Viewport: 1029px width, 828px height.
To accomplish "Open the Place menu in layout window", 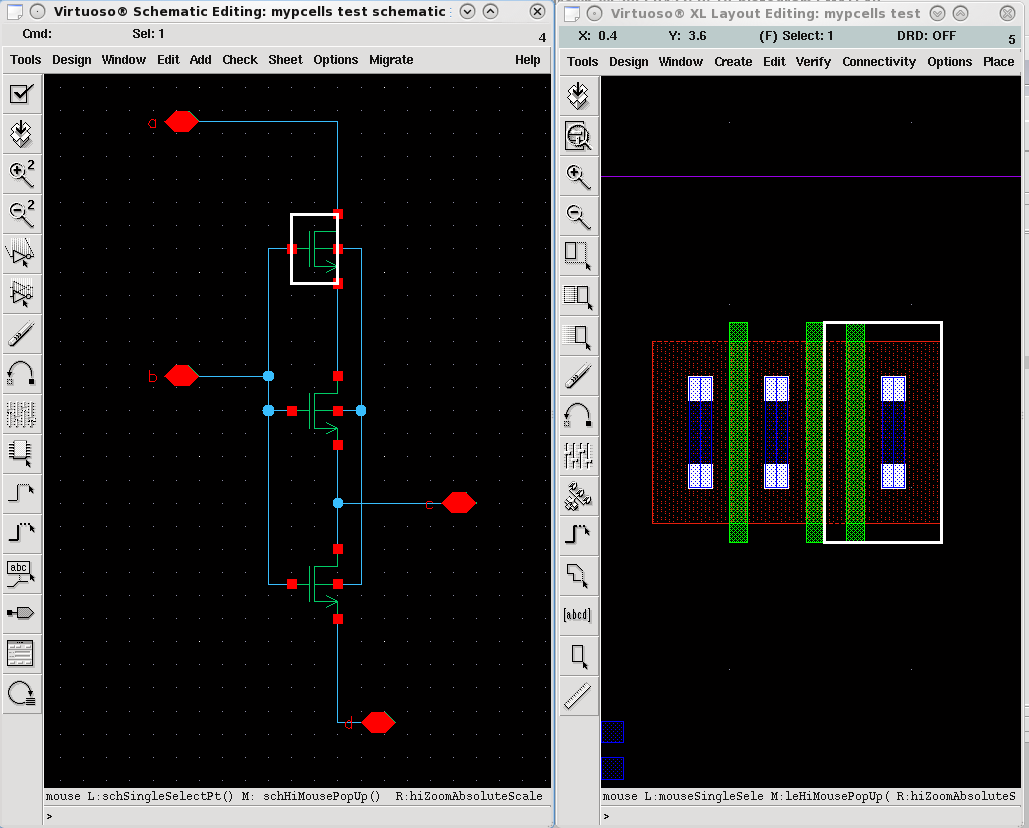I will pyautogui.click(x=998, y=62).
